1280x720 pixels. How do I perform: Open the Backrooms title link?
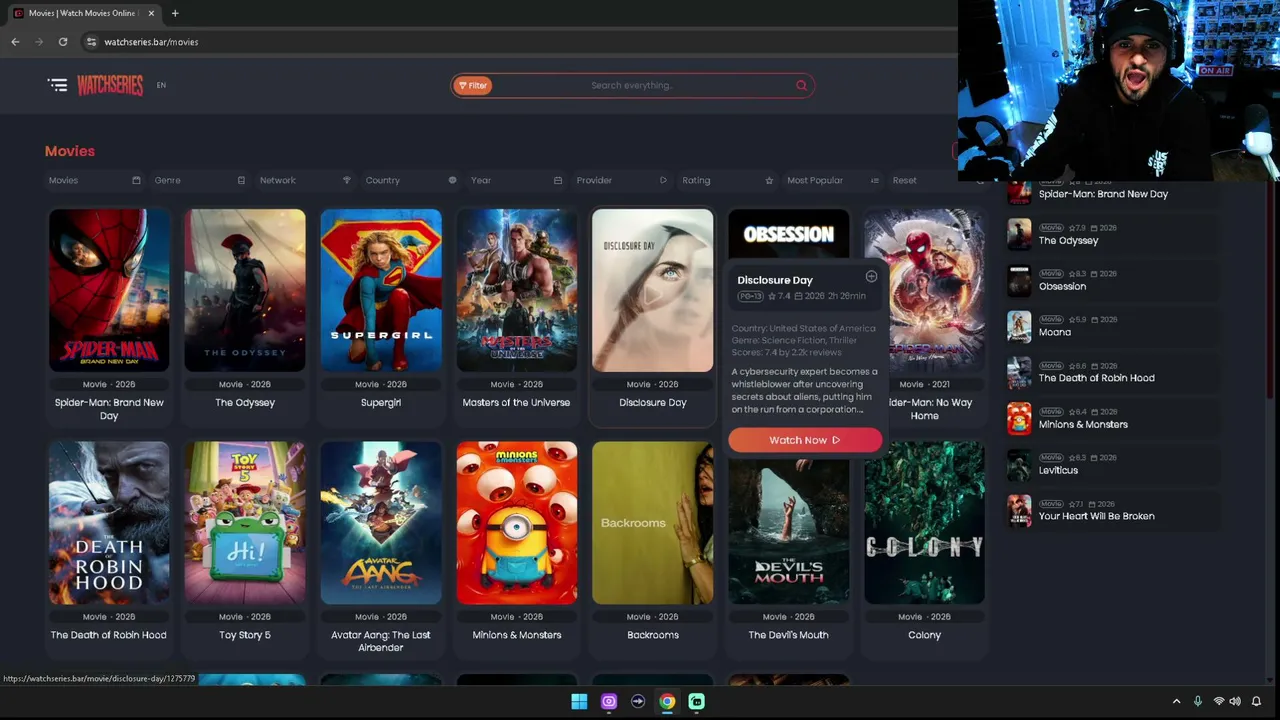pos(653,635)
